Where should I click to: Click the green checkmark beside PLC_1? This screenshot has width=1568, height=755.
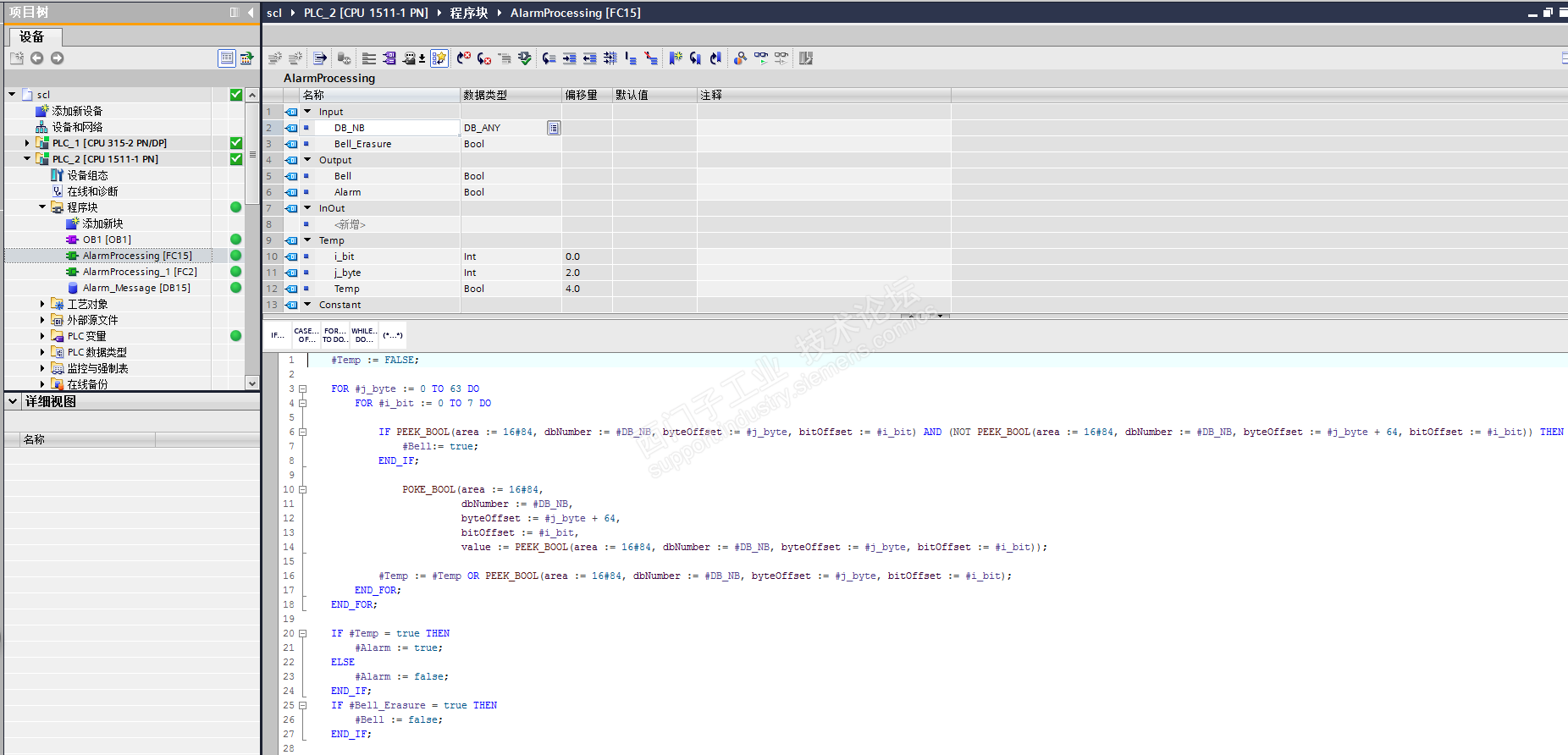236,143
